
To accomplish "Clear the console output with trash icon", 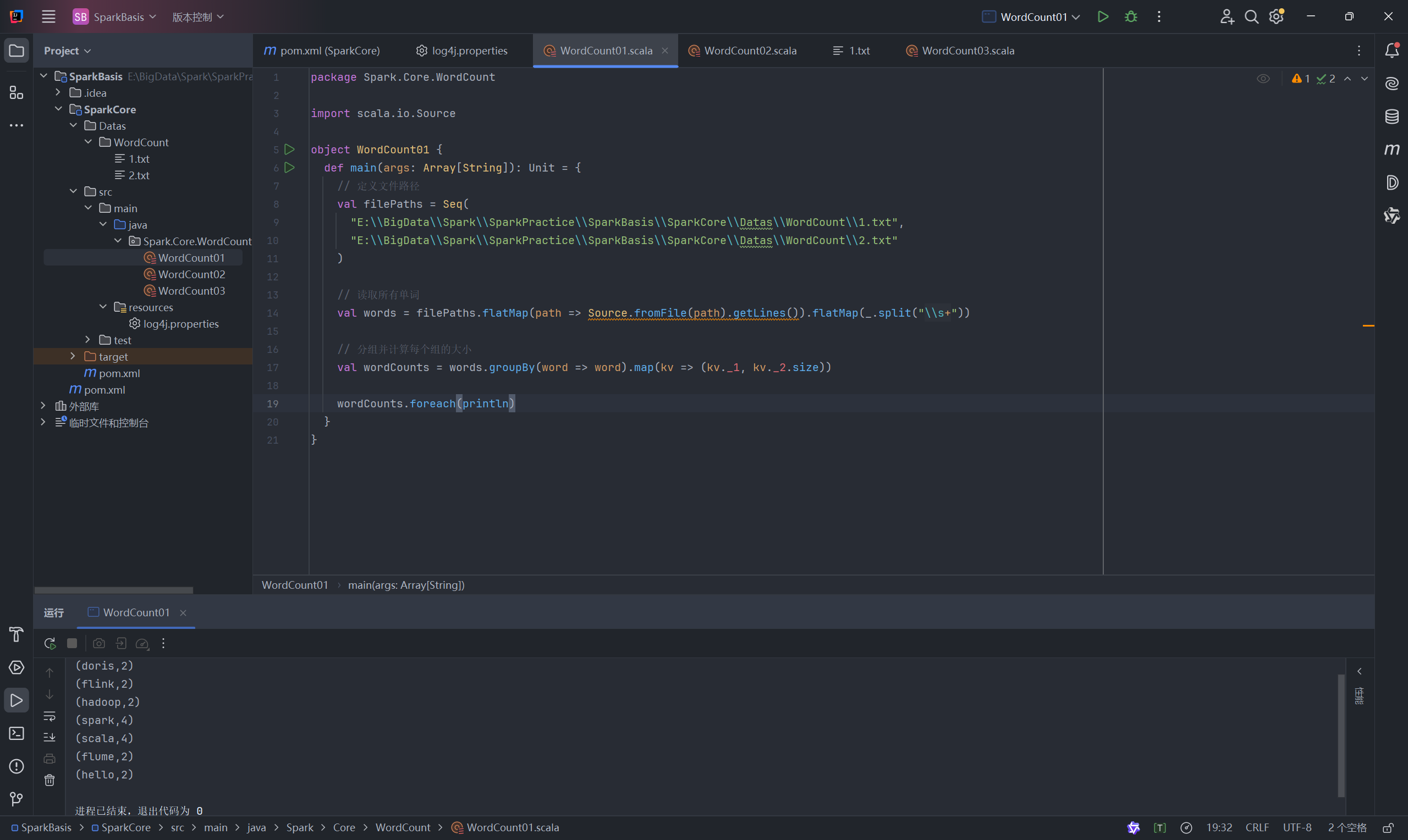I will coord(50,780).
